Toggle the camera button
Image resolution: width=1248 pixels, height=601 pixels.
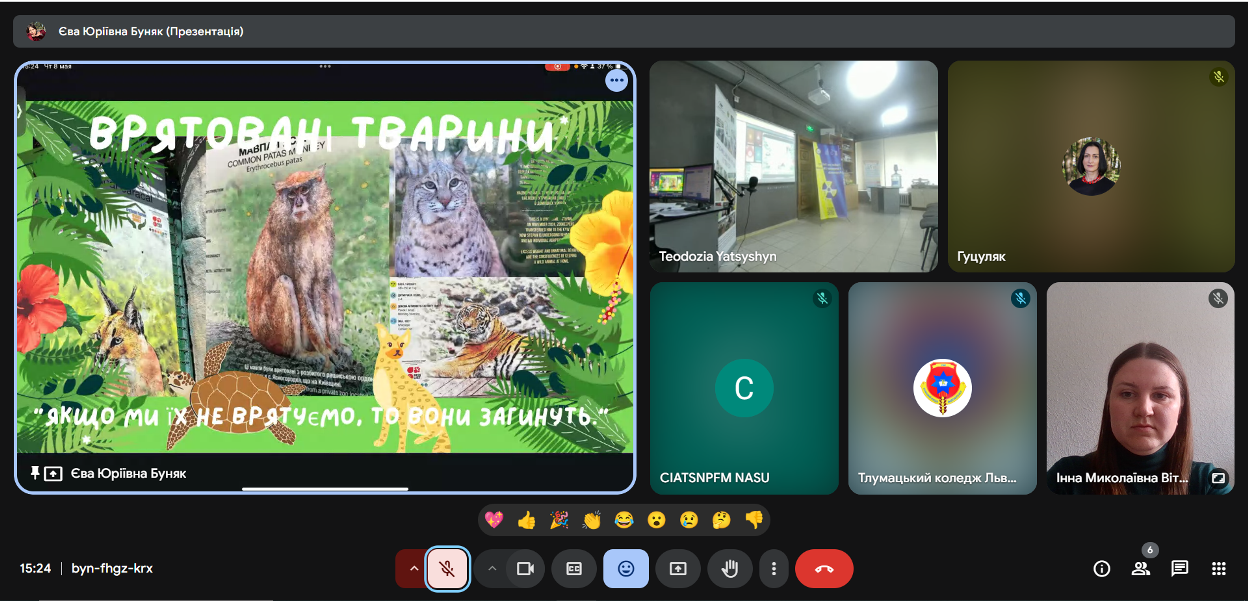coord(525,568)
